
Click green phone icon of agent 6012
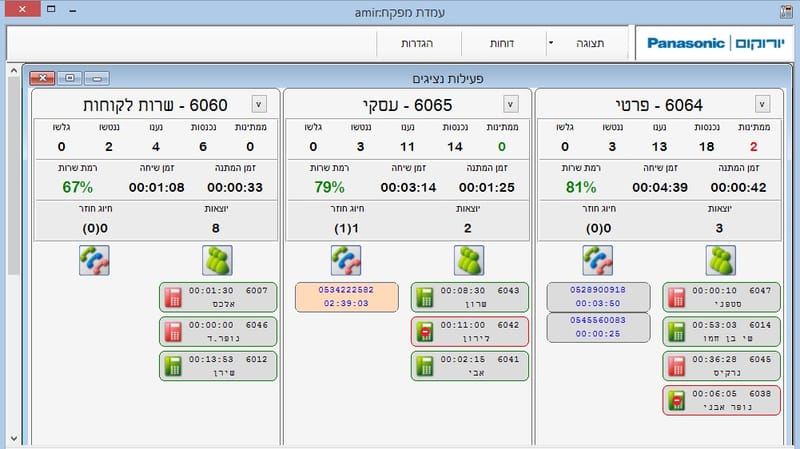coord(173,366)
